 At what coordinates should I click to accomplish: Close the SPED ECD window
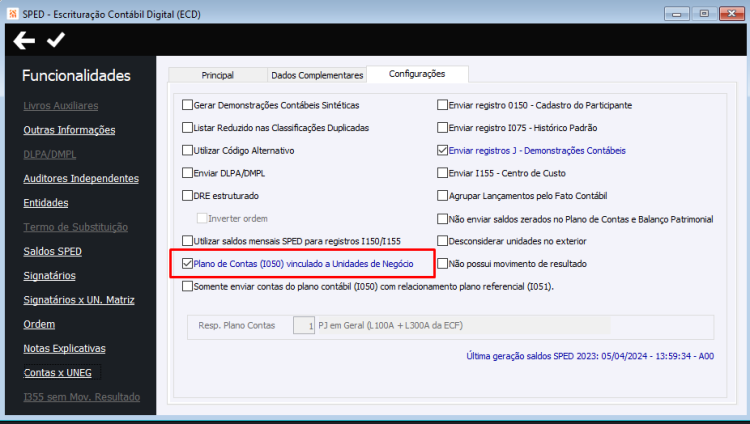[732, 14]
